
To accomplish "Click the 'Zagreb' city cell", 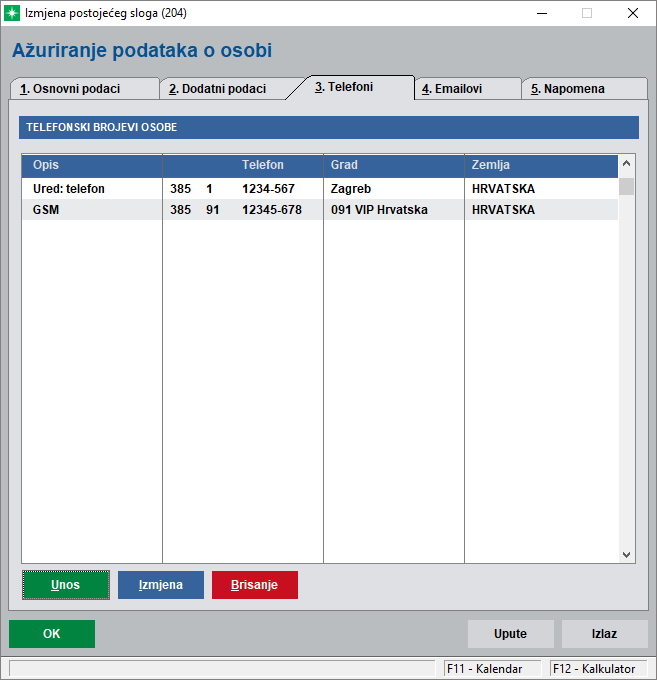I will (351, 189).
